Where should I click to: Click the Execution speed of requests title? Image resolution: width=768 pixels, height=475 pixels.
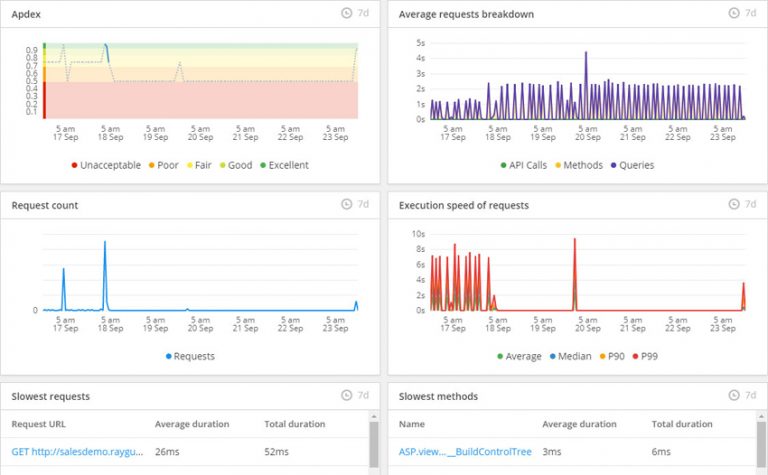(464, 205)
